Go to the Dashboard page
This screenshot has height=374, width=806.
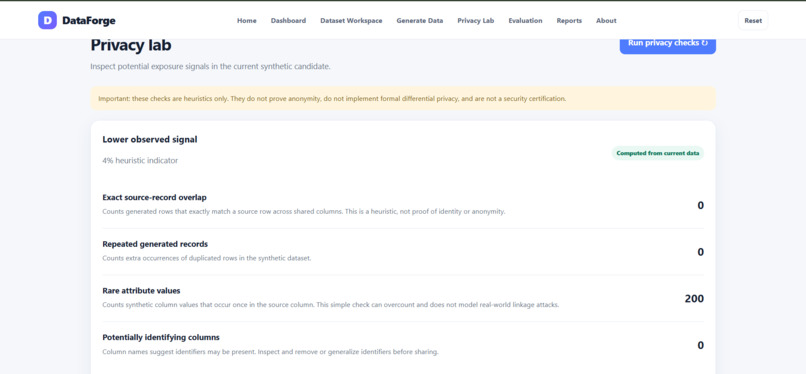288,21
